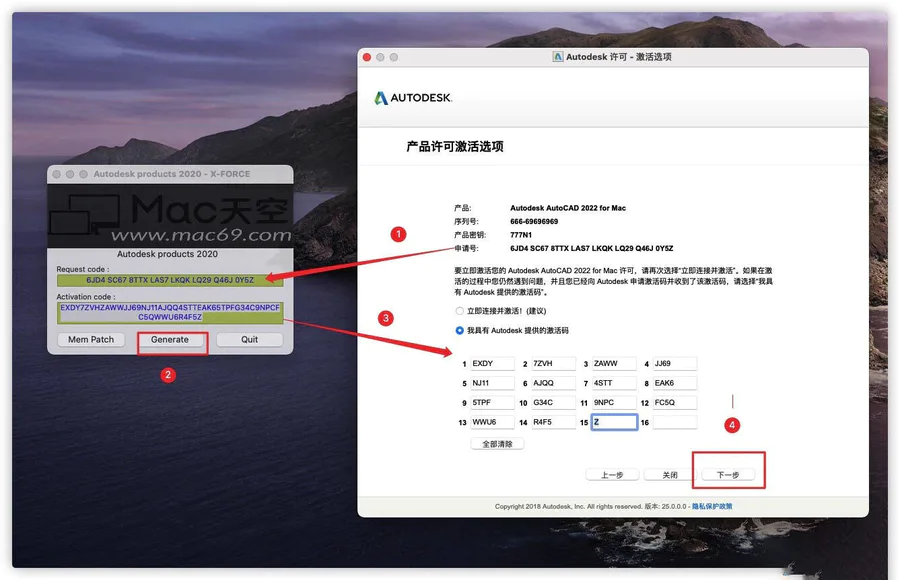Image resolution: width=900 pixels, height=580 pixels.
Task: Click the Activation code field in X-FORCE
Action: click(x=170, y=312)
